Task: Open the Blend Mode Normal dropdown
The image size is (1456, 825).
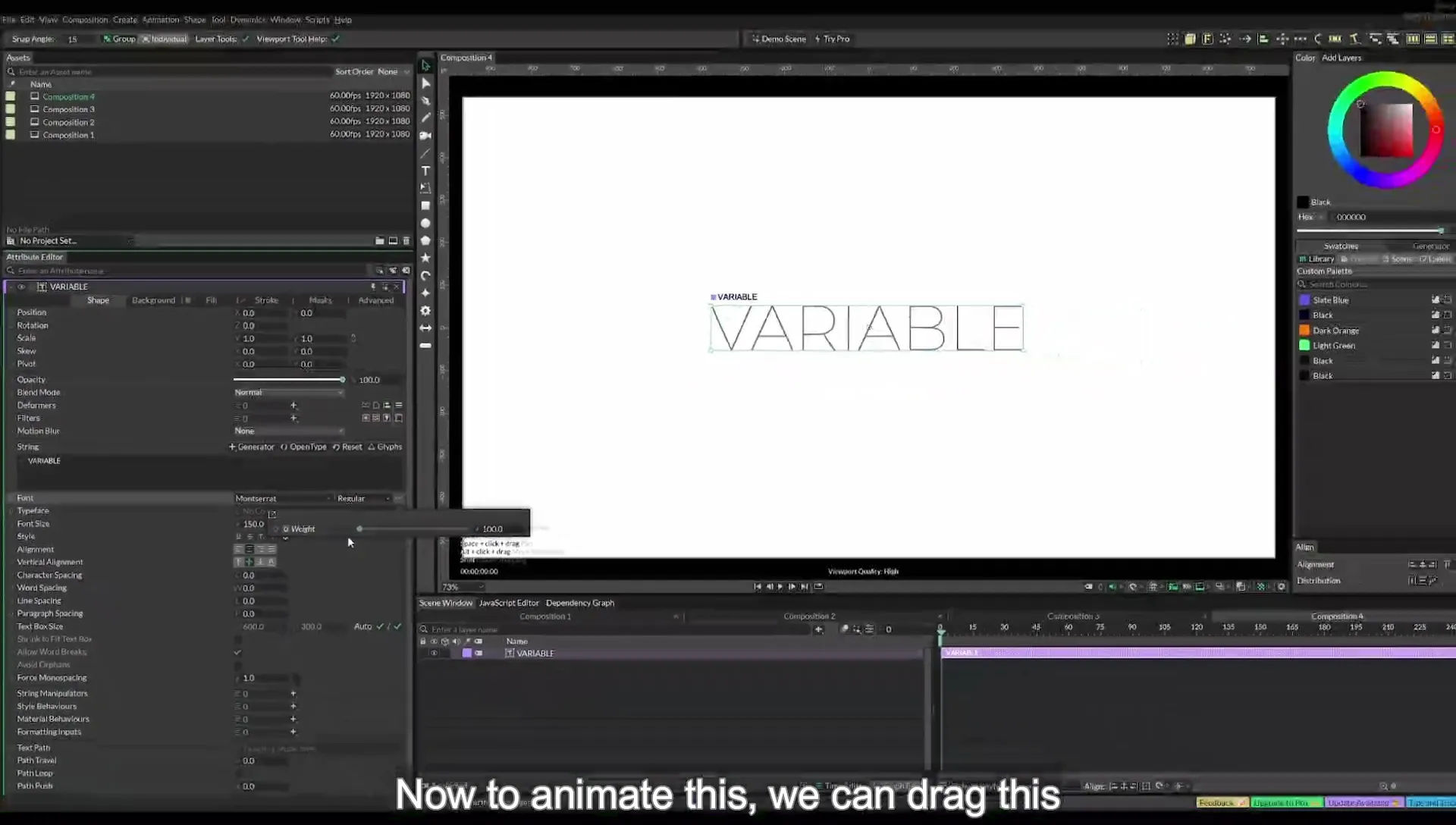Action: [288, 393]
